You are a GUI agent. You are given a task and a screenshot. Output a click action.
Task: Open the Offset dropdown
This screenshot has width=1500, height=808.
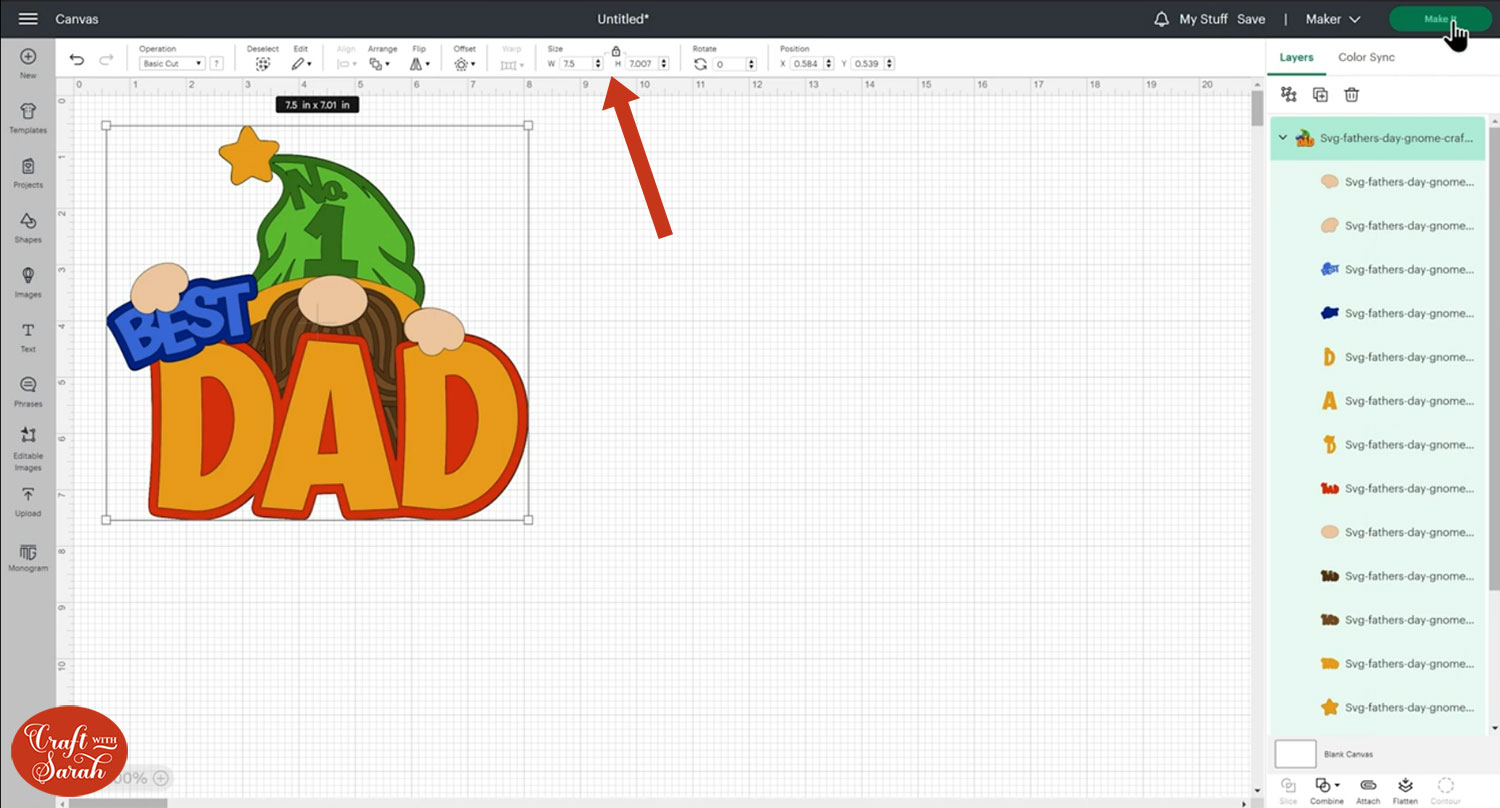coord(464,64)
